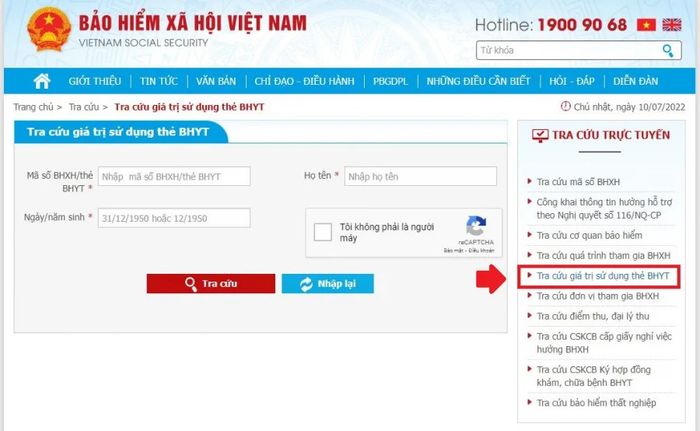The image size is (700, 431).
Task: Click the reCAPTCHA logo icon
Action: coord(476,226)
